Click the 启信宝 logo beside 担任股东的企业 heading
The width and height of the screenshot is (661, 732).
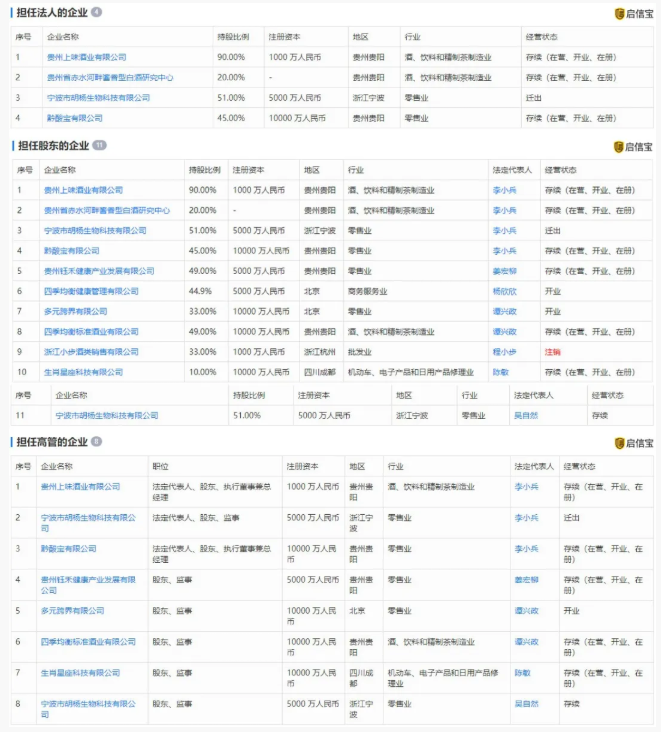click(633, 147)
